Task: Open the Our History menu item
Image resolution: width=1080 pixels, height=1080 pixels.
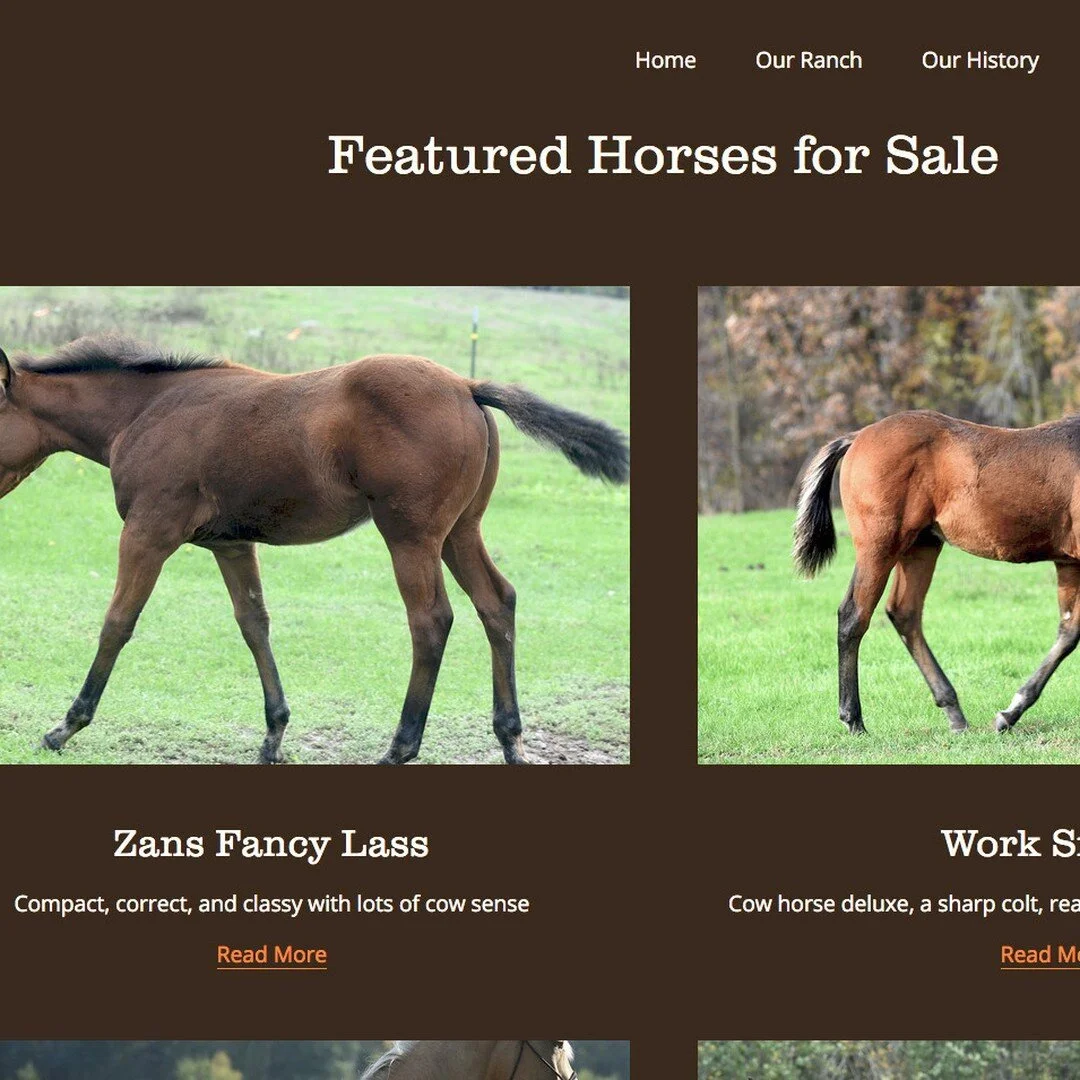Action: point(980,60)
